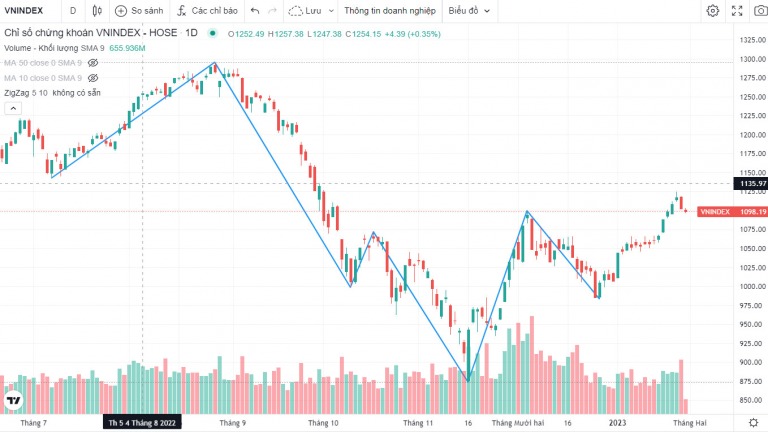The height and width of the screenshot is (432, 768).
Task: Open chart settings gear in top toolbar
Action: point(713,10)
